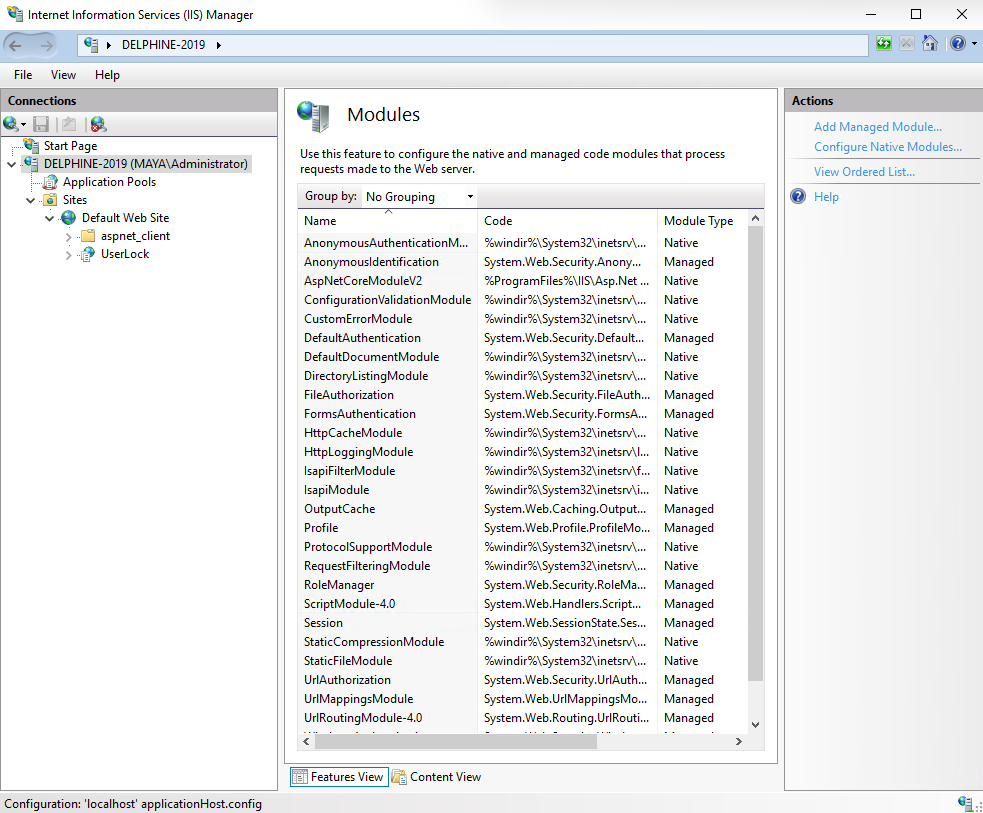Click the Session module row
This screenshot has height=813, width=983.
pyautogui.click(x=523, y=623)
